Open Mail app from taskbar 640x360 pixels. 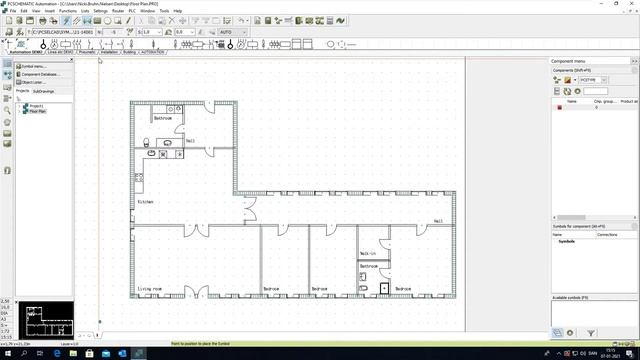tap(106, 353)
